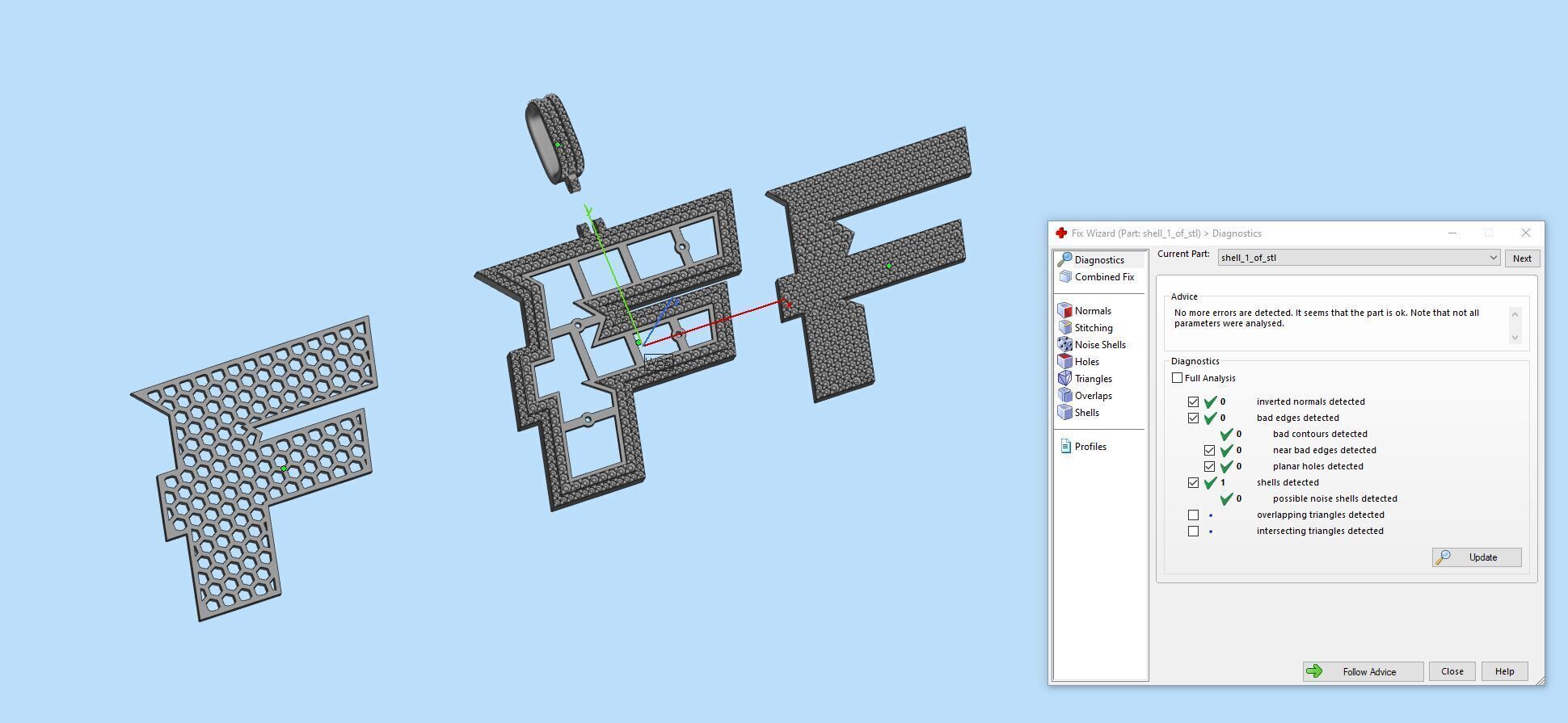Open the Combined Fix page

(1104, 277)
